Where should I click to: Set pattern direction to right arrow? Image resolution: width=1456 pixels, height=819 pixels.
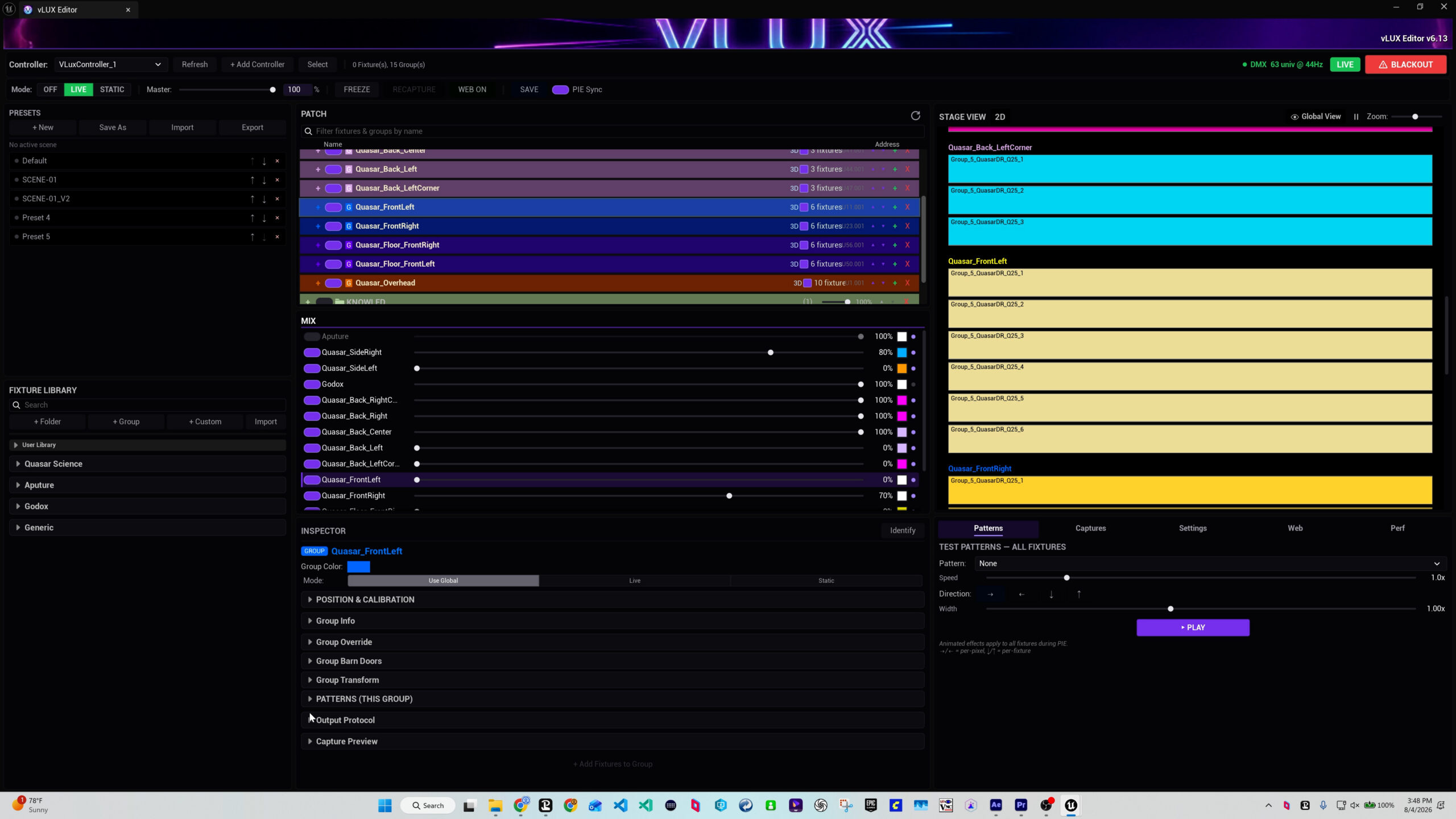990,594
